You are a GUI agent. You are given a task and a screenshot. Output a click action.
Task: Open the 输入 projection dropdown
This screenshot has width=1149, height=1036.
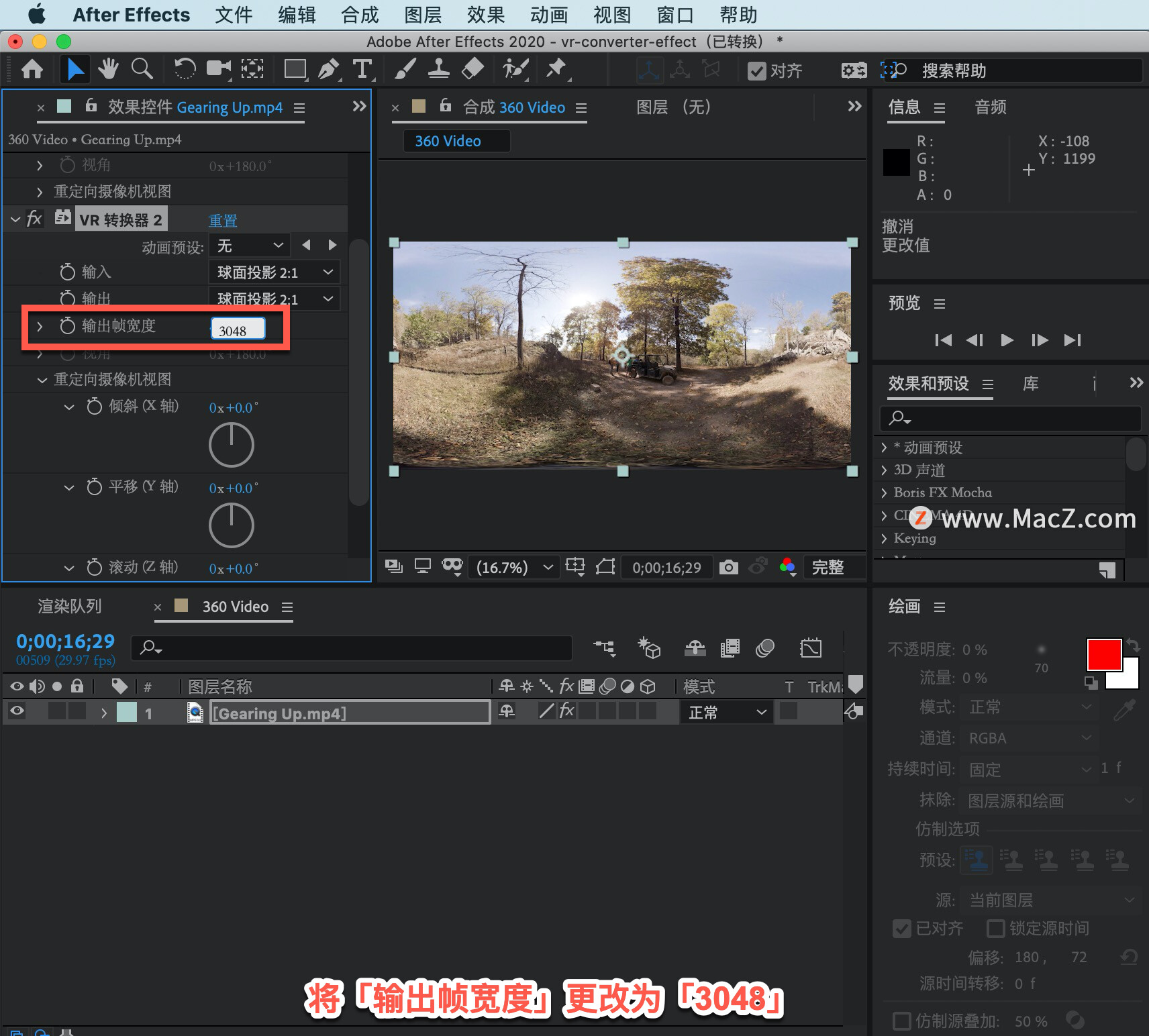[x=274, y=272]
